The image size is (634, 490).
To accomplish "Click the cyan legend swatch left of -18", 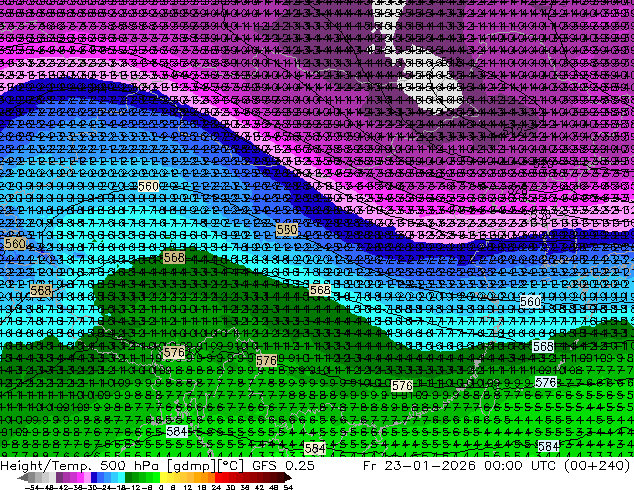I will coord(121,477).
